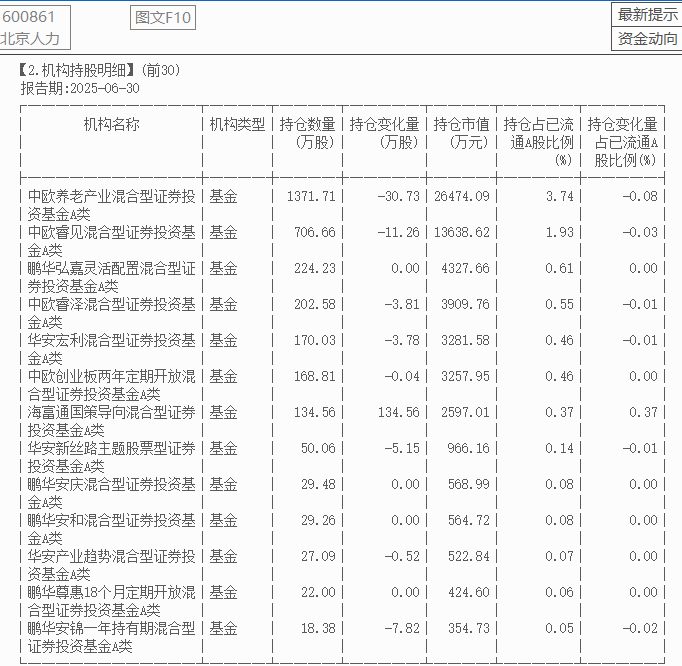Select stock code 600861 北京人力 box
This screenshot has height=666, width=682.
pos(34,27)
